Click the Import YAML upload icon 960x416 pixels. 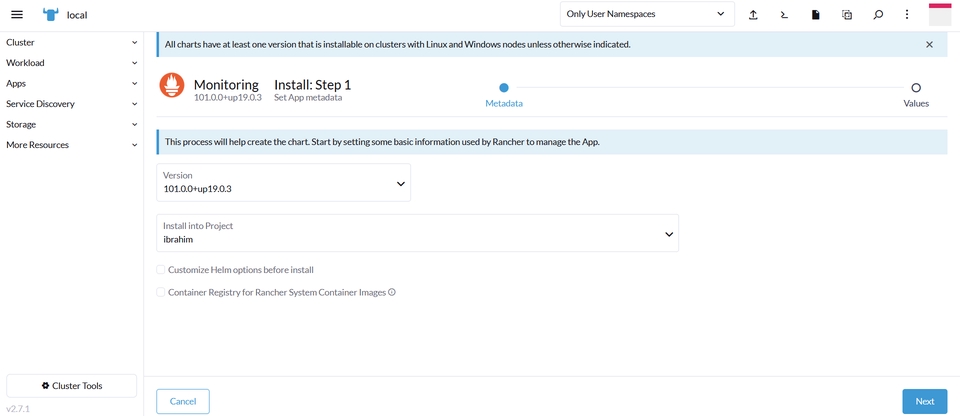[753, 15]
